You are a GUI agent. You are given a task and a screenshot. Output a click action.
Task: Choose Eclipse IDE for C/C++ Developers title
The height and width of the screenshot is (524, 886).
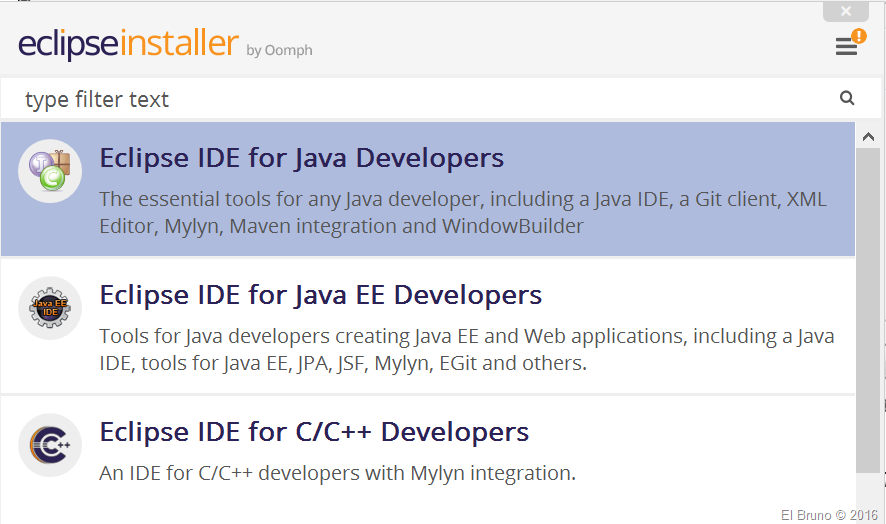(314, 432)
